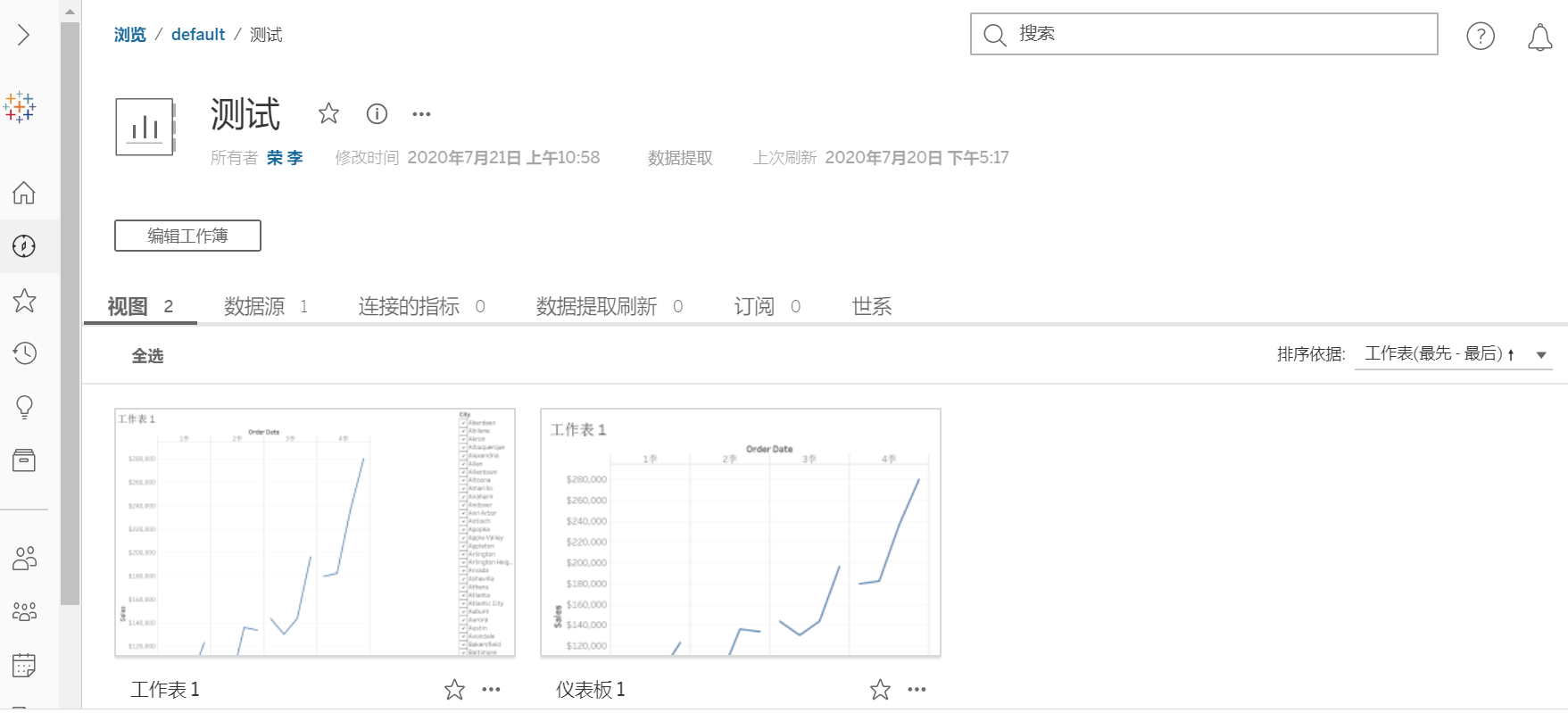Switch to the 数据提取刷新 tab

coord(610,306)
